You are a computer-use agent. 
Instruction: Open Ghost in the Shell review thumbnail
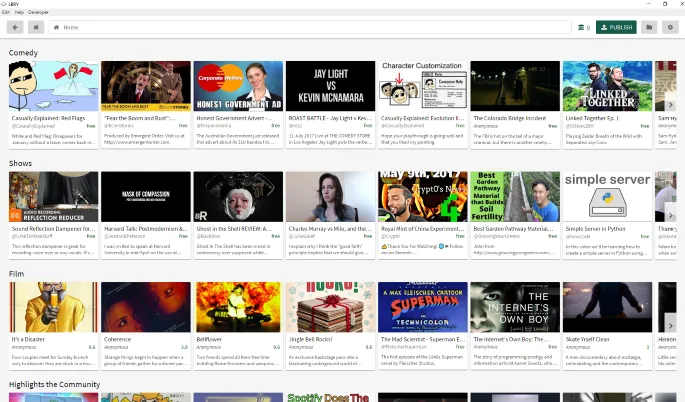pyautogui.click(x=238, y=197)
